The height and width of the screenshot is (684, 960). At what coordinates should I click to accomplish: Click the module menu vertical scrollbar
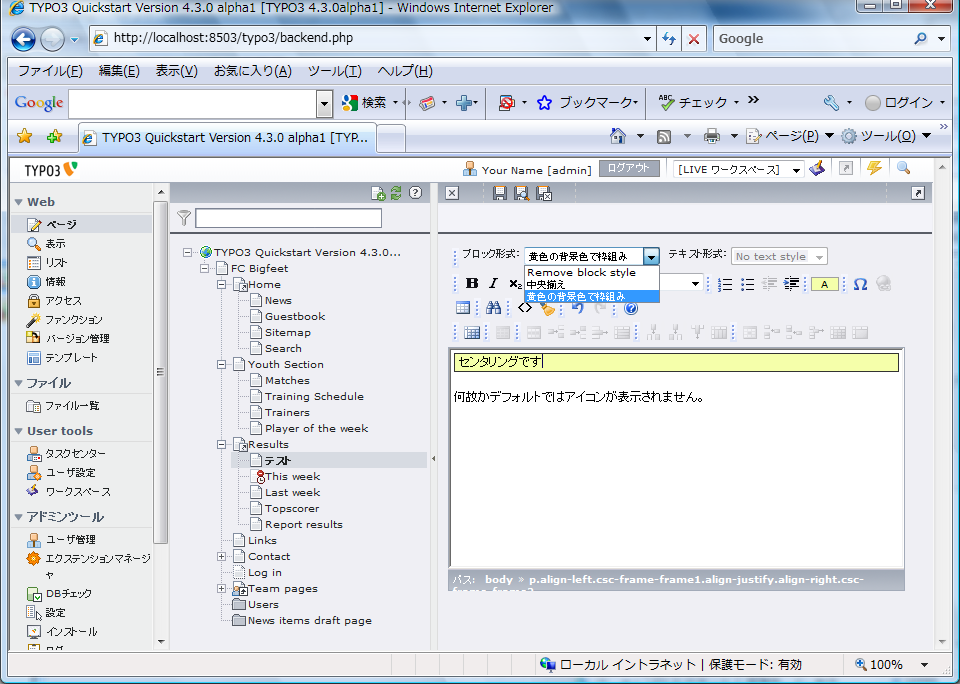pyautogui.click(x=160, y=372)
